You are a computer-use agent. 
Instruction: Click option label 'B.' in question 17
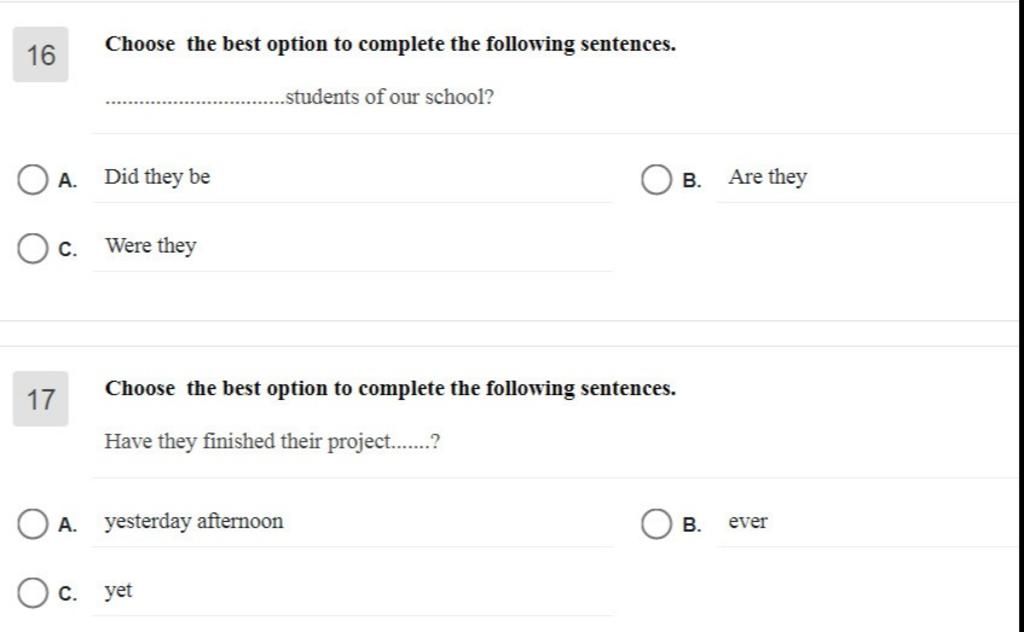(692, 525)
